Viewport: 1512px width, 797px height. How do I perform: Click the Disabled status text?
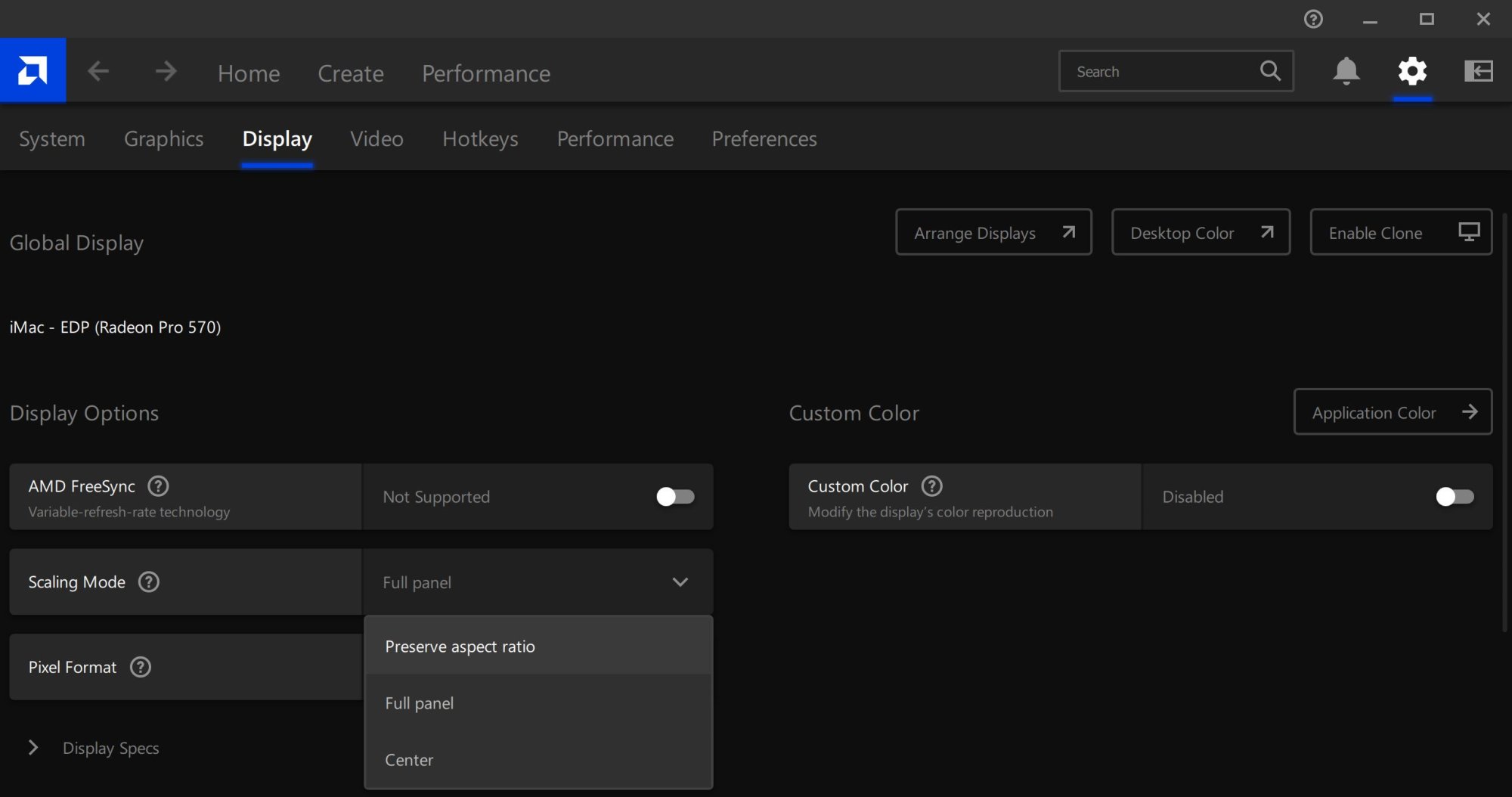click(x=1192, y=497)
